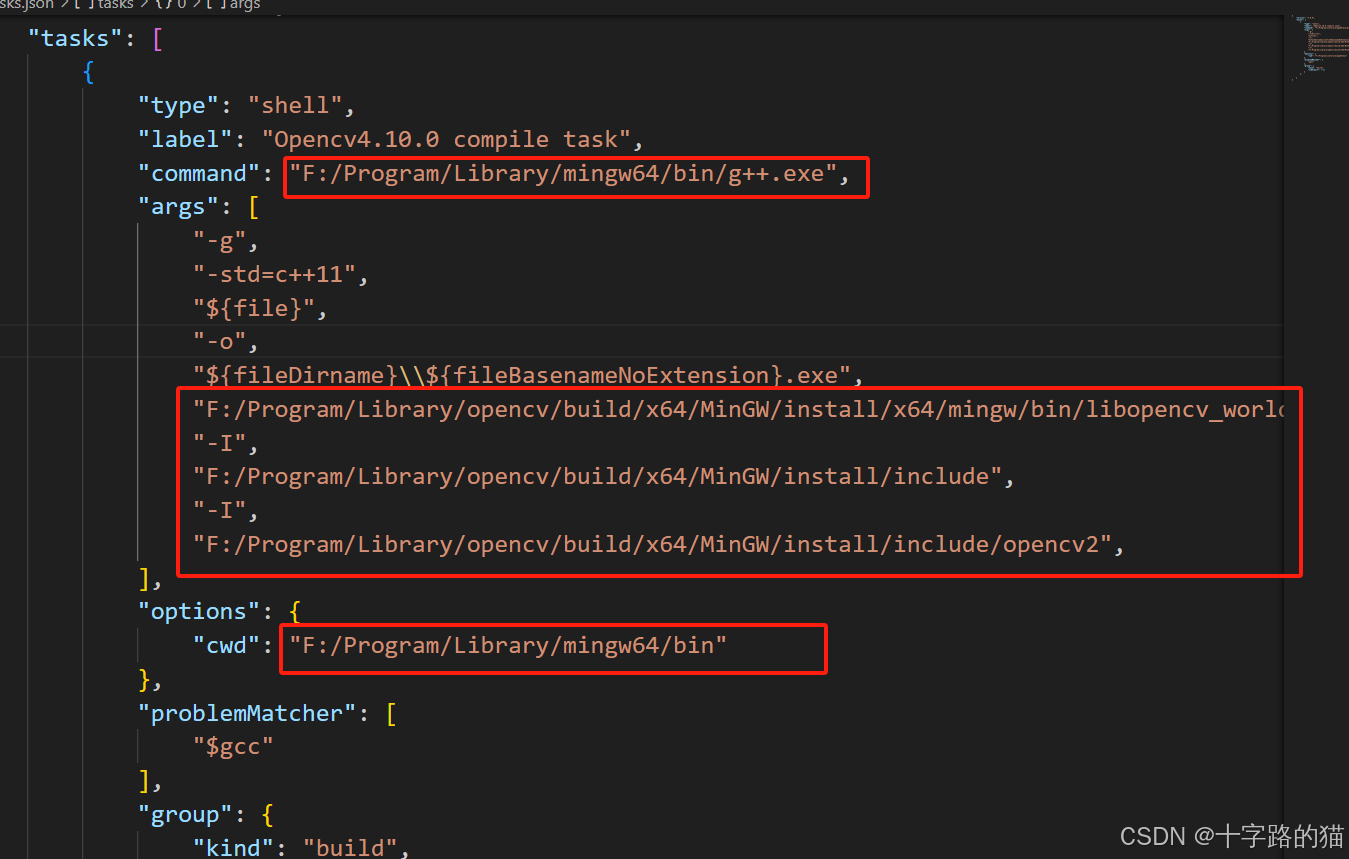The image size is (1349, 859).
Task: Select the "${file}" argument
Action: 255,308
